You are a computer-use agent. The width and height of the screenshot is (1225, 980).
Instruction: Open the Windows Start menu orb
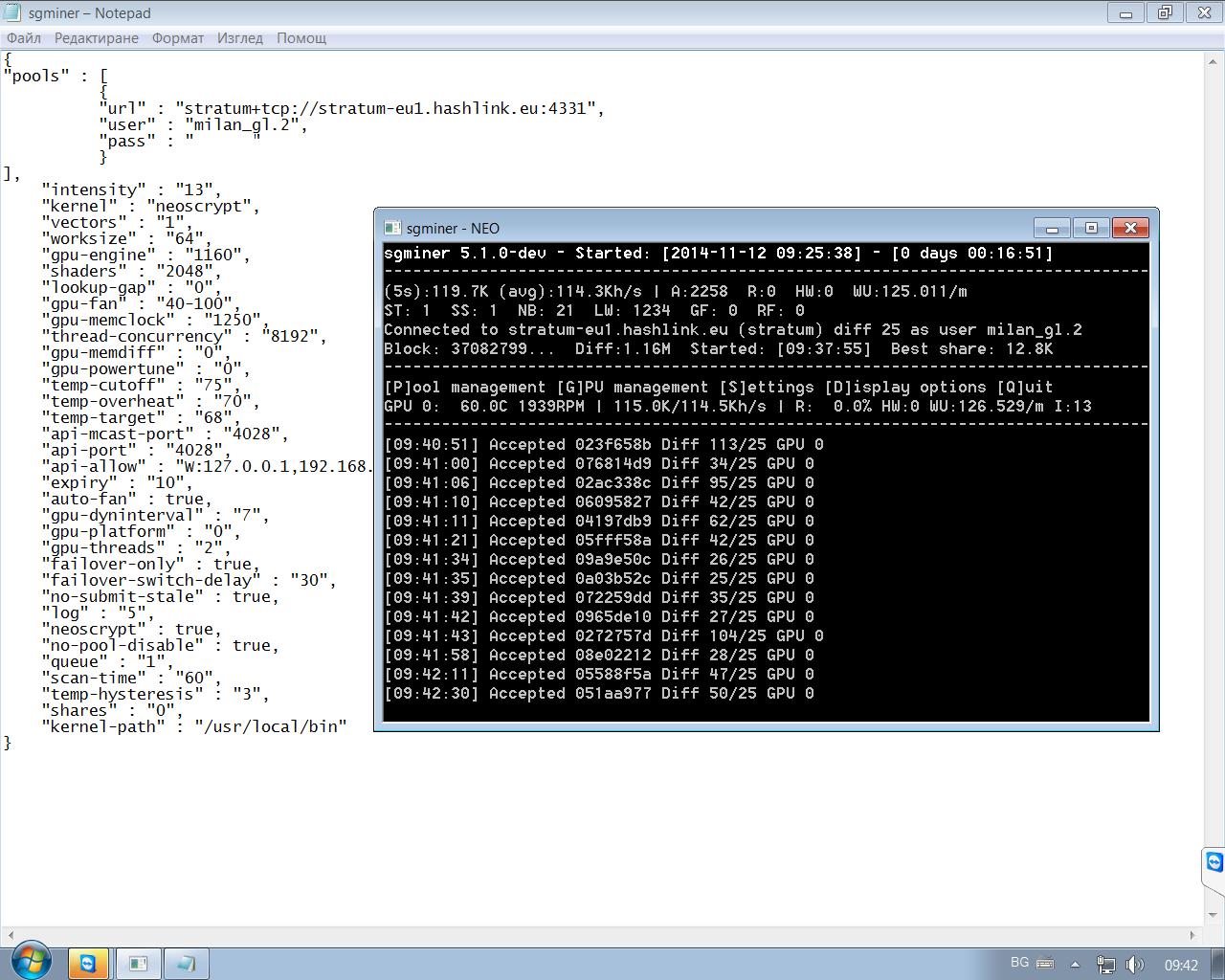(30, 961)
